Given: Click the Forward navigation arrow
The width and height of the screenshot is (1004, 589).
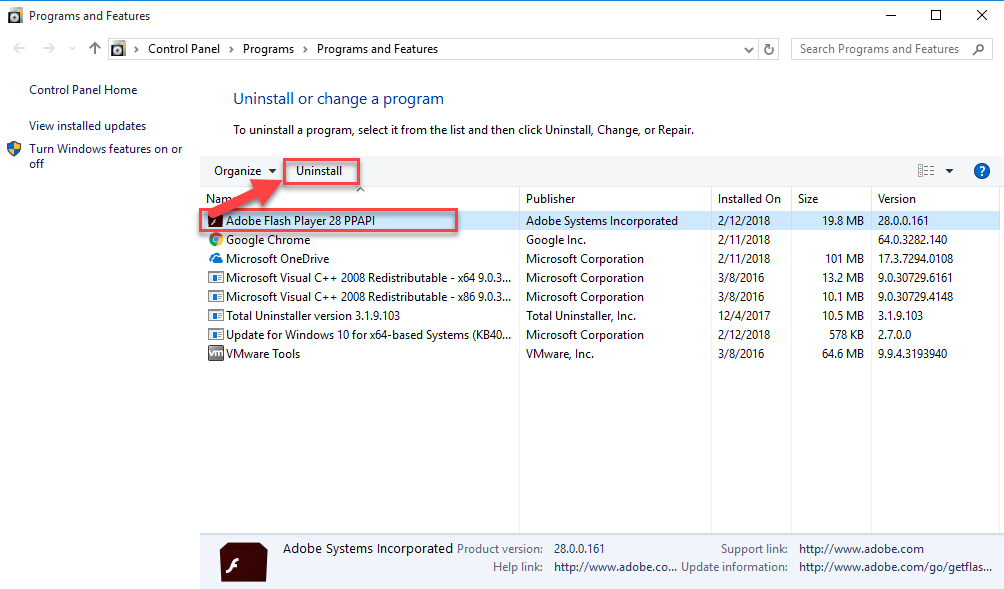Looking at the screenshot, I should pyautogui.click(x=49, y=49).
